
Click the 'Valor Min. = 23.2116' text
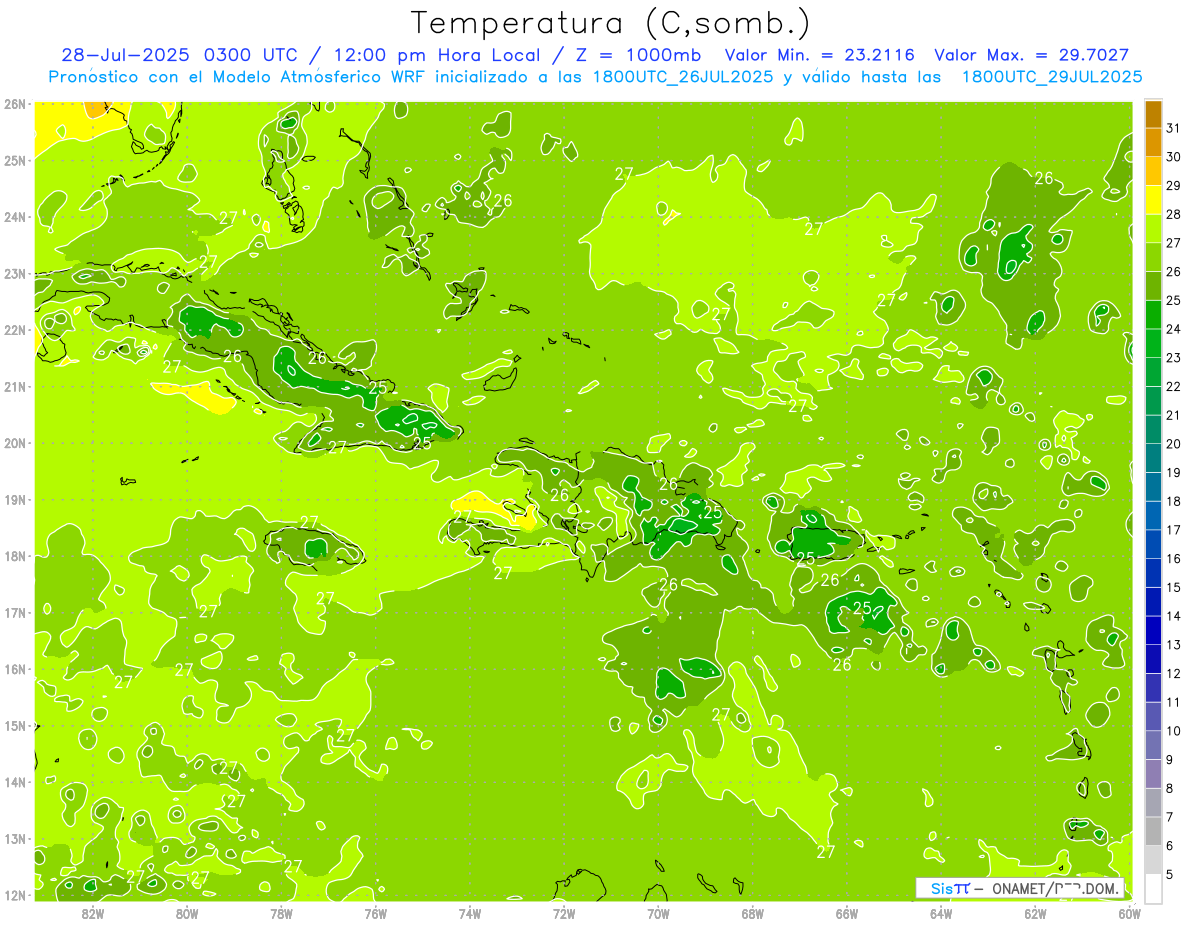click(820, 54)
